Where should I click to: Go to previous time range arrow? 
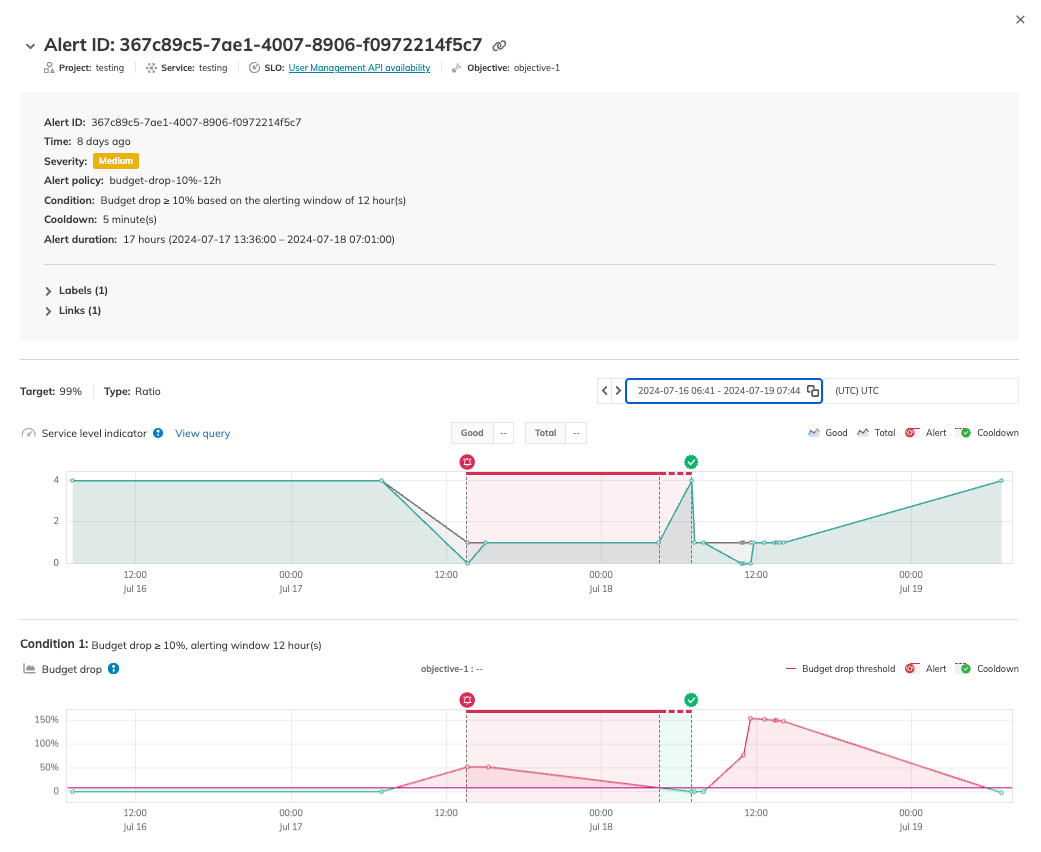tap(605, 390)
